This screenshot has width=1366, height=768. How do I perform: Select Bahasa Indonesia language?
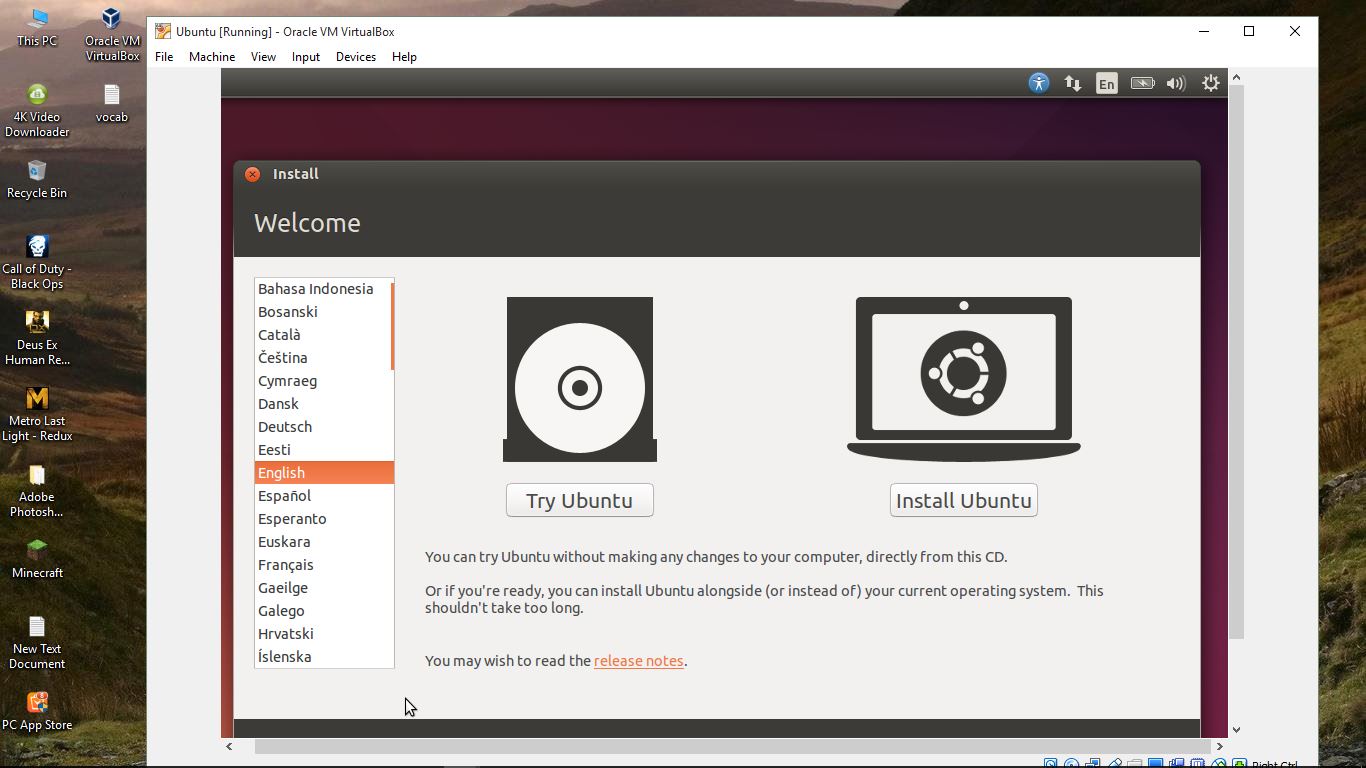click(323, 289)
